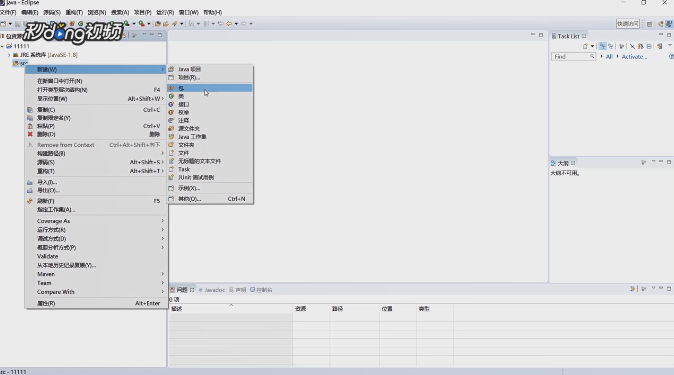Open the 新建(W) New submenu entry
Image resolution: width=674 pixels, height=375 pixels.
96,69
